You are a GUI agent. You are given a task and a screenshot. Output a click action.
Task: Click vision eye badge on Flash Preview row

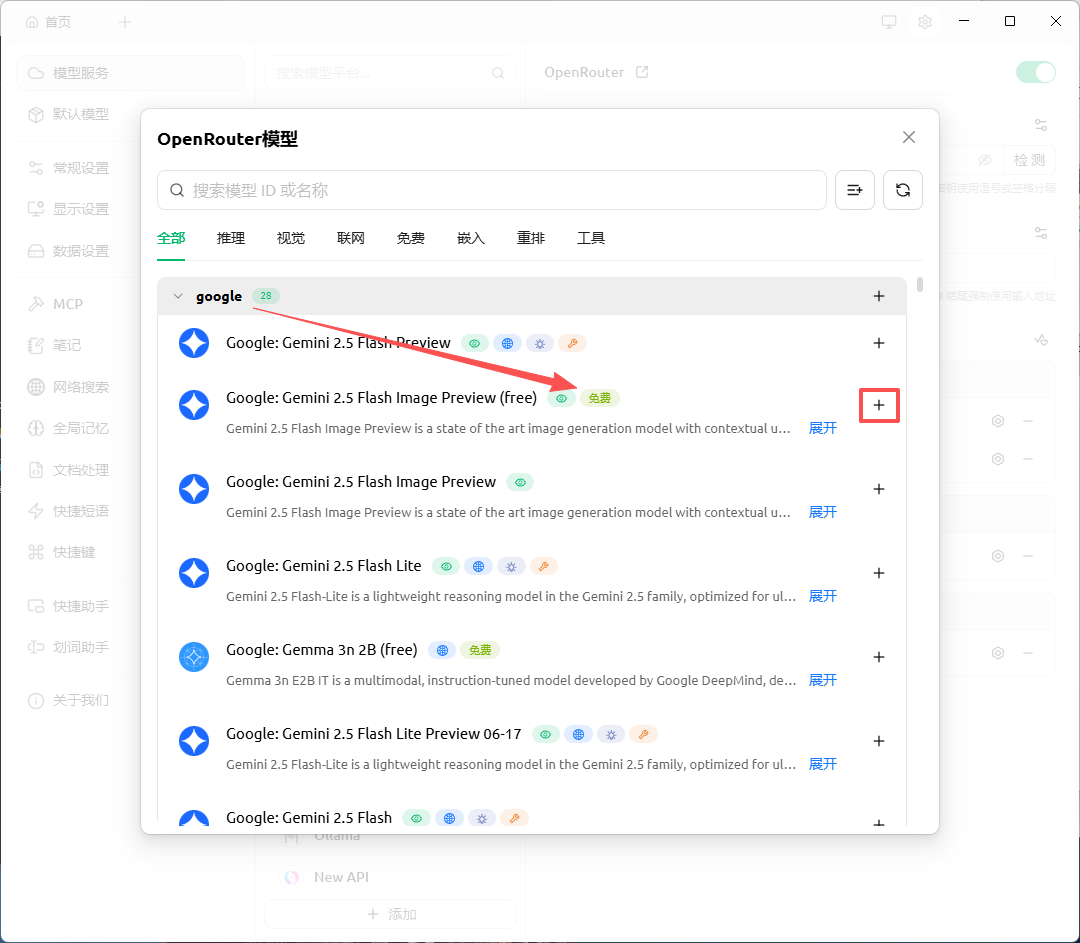click(x=475, y=343)
